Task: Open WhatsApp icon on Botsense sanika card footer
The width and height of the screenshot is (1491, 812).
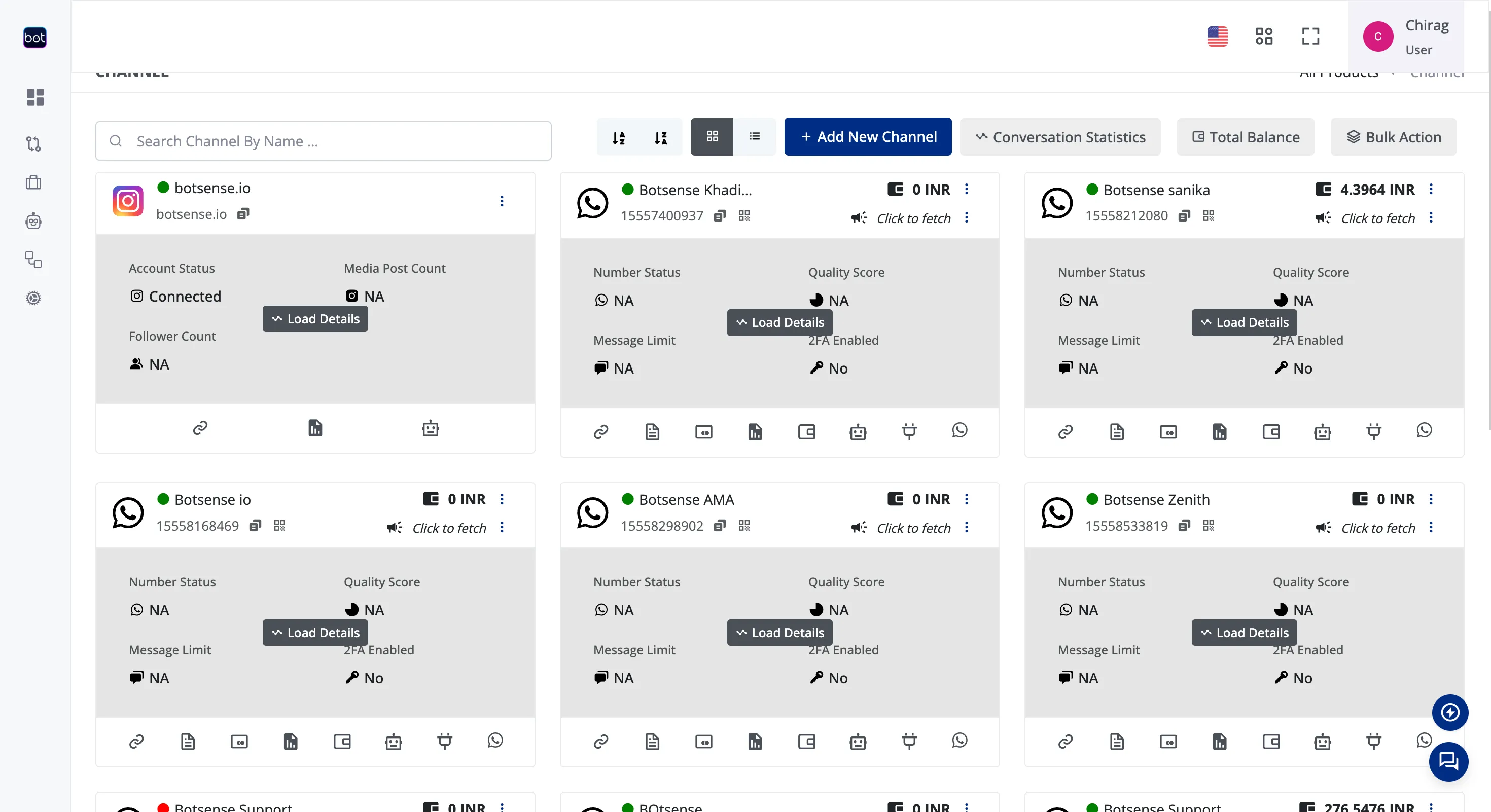Action: (1425, 431)
